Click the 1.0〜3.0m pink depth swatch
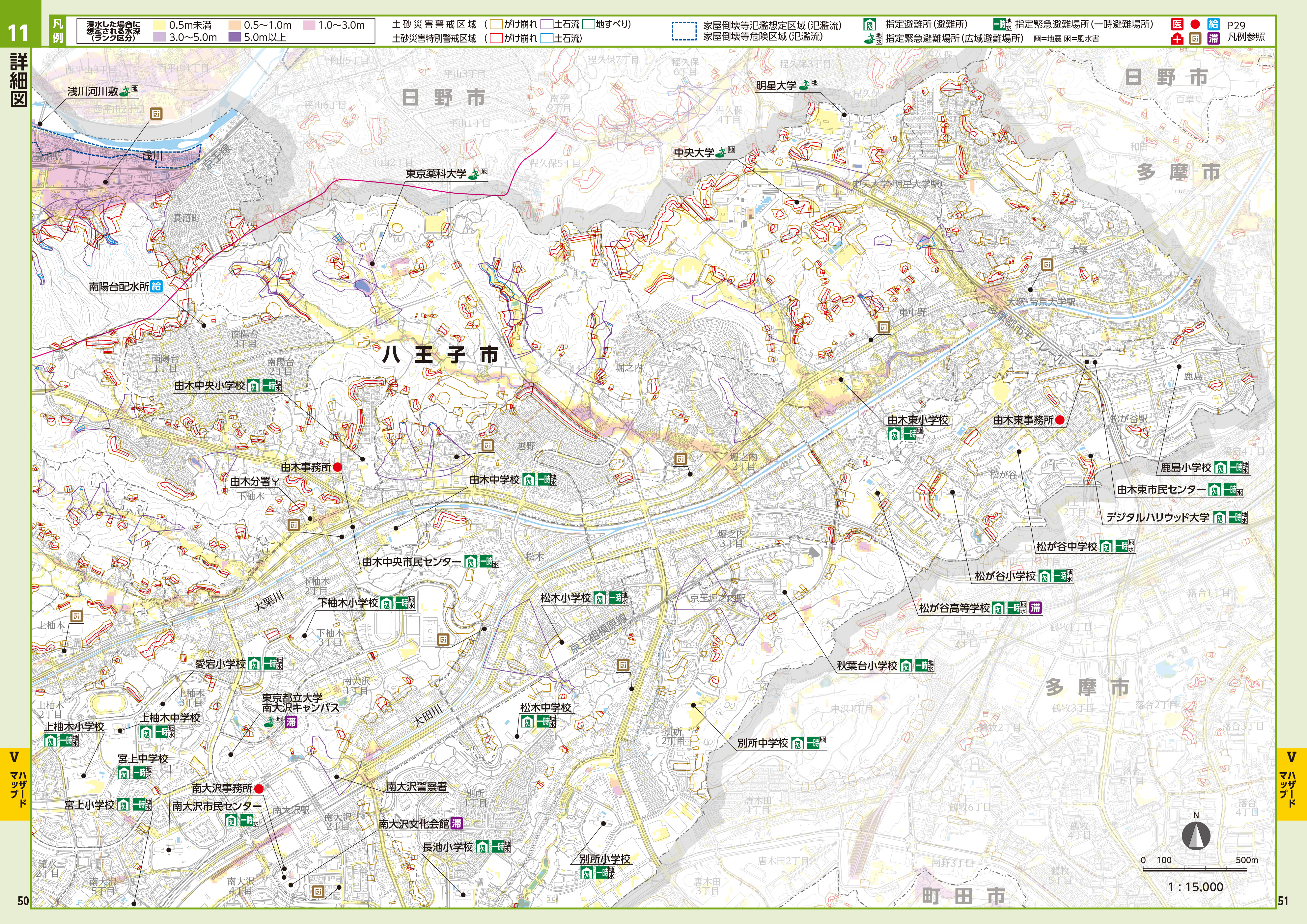This screenshot has height=924, width=1307. pyautogui.click(x=309, y=25)
